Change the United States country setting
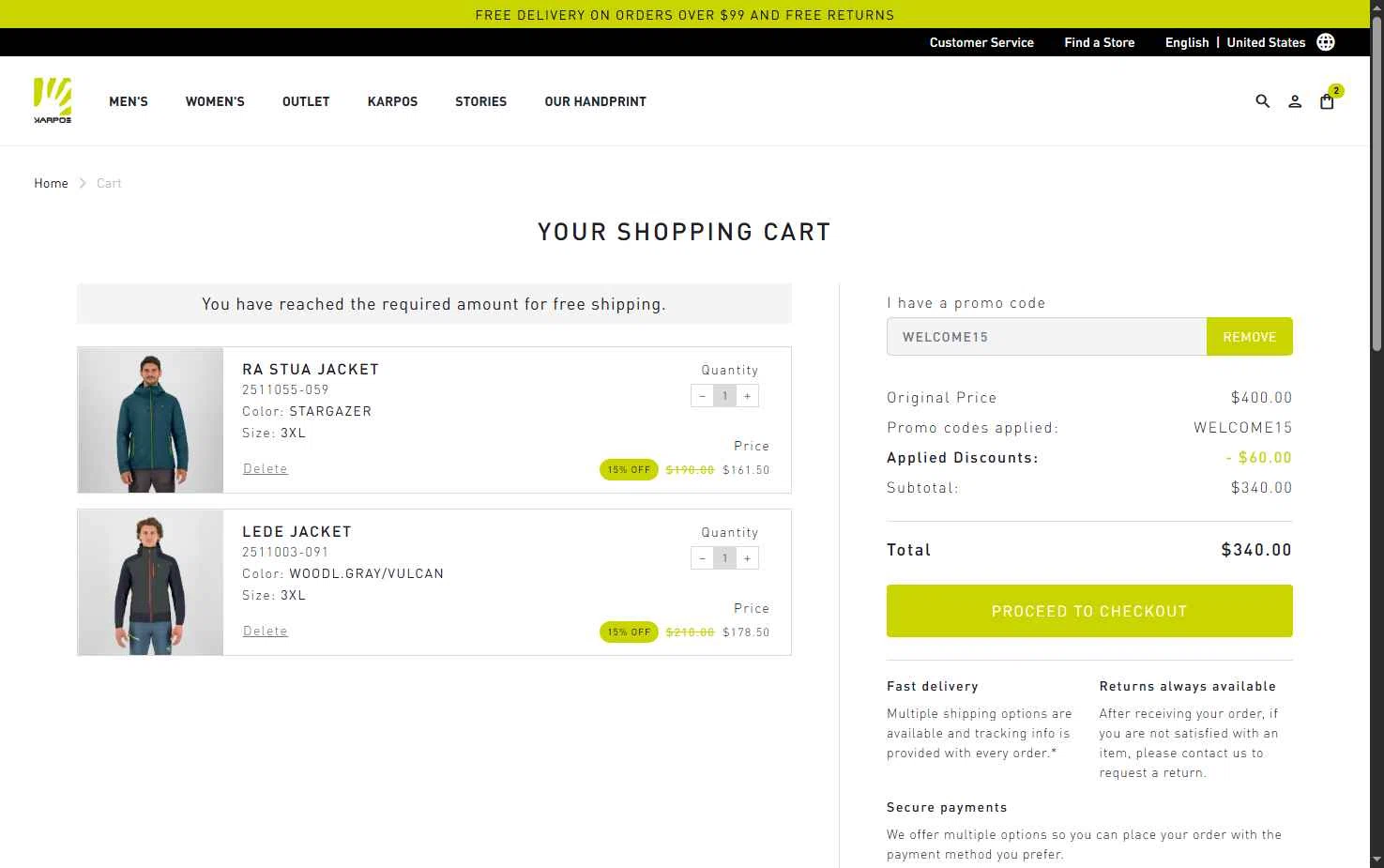Viewport: 1384px width, 868px height. pos(1266,42)
